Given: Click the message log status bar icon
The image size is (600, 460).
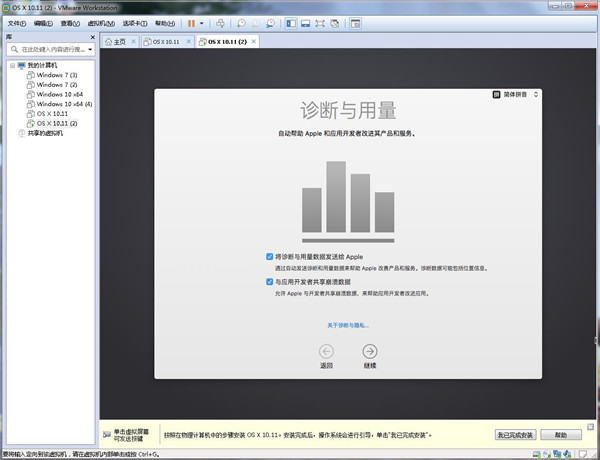Looking at the screenshot, I should [x=582, y=454].
